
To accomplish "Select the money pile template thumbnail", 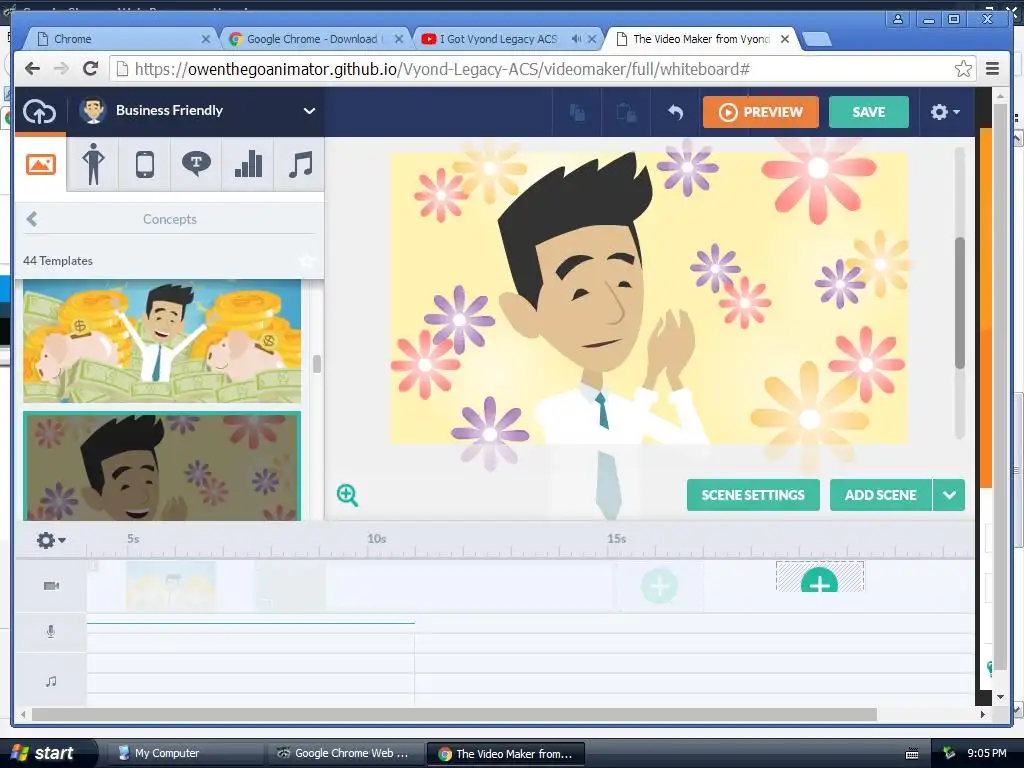I will [162, 341].
